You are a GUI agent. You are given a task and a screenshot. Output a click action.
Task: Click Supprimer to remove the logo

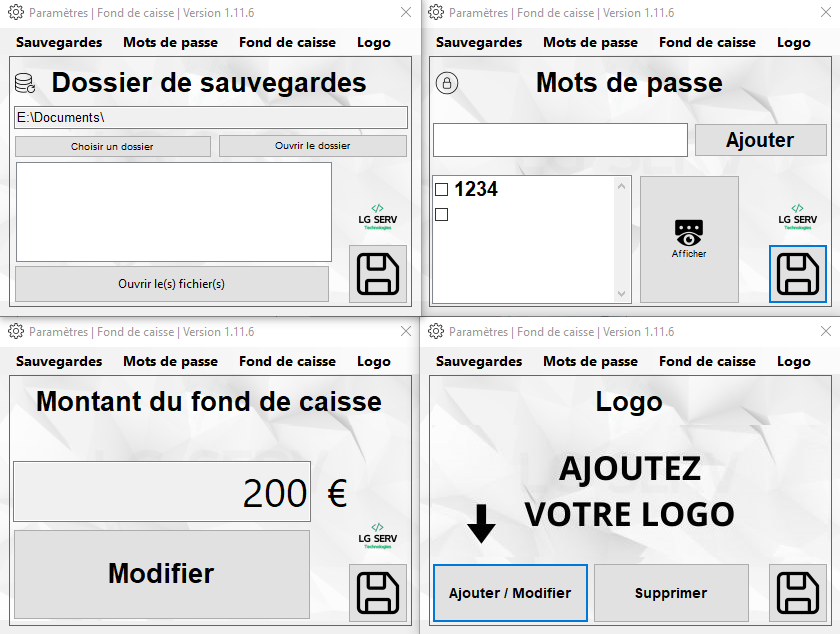click(670, 592)
